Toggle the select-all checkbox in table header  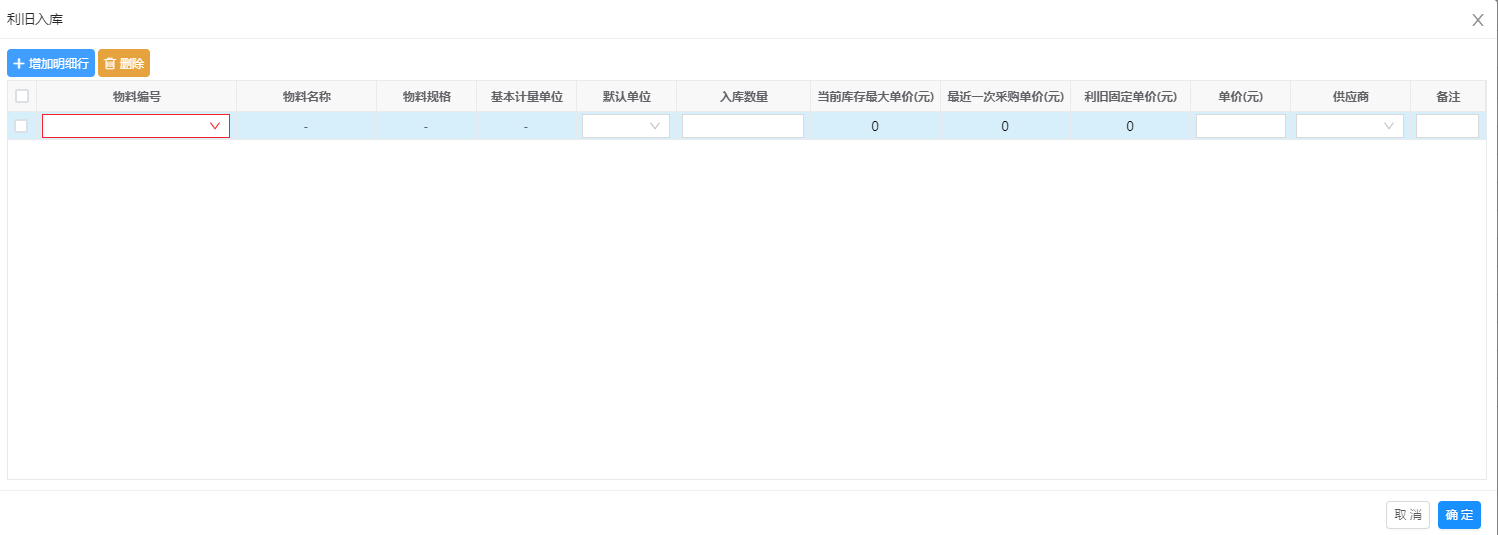[22, 97]
